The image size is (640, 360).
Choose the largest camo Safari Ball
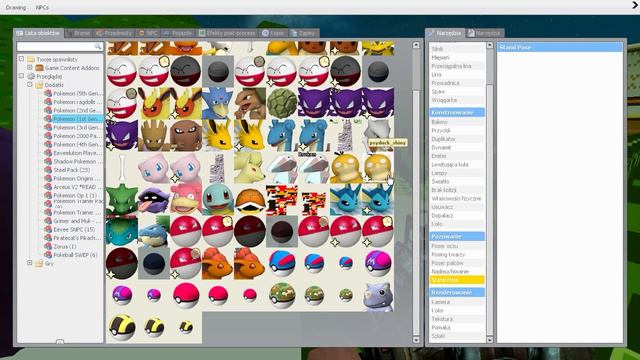click(282, 296)
